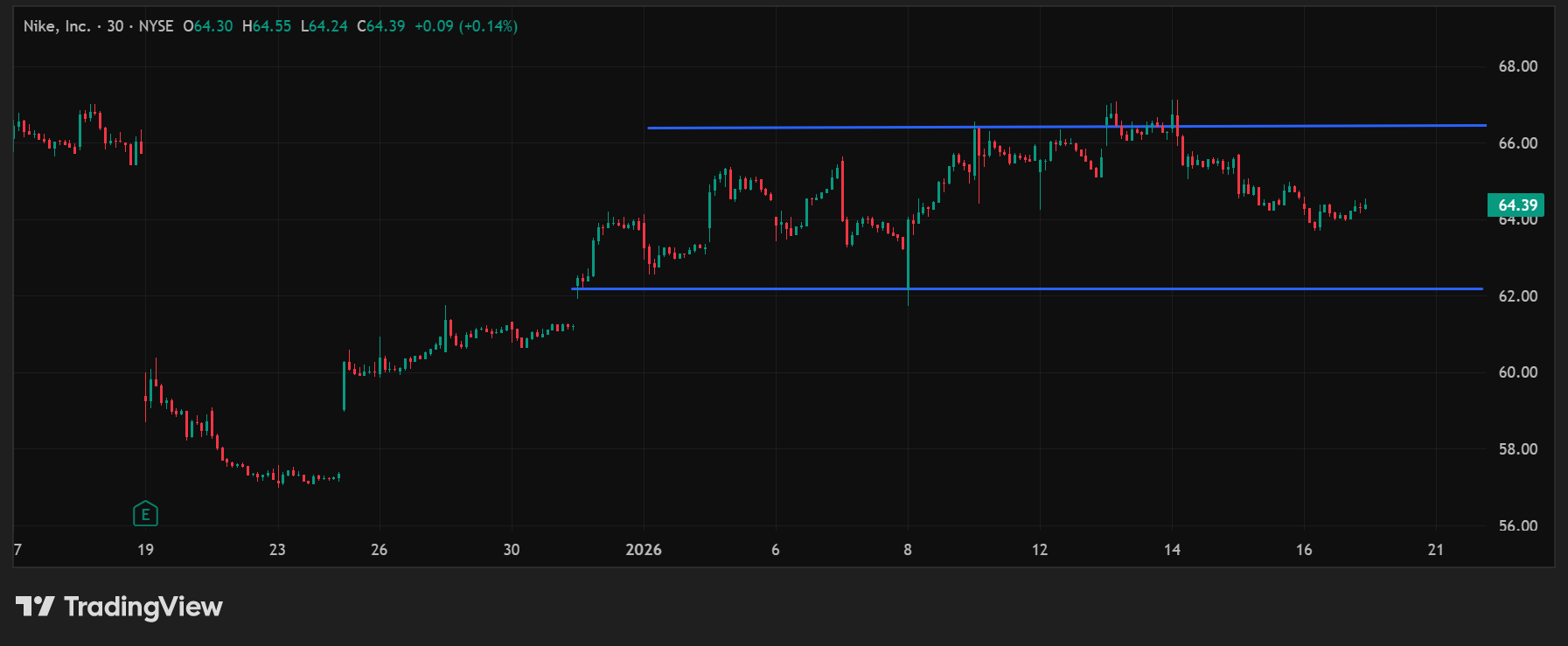
Task: Select the upper blue resistance line
Action: tap(1066, 127)
